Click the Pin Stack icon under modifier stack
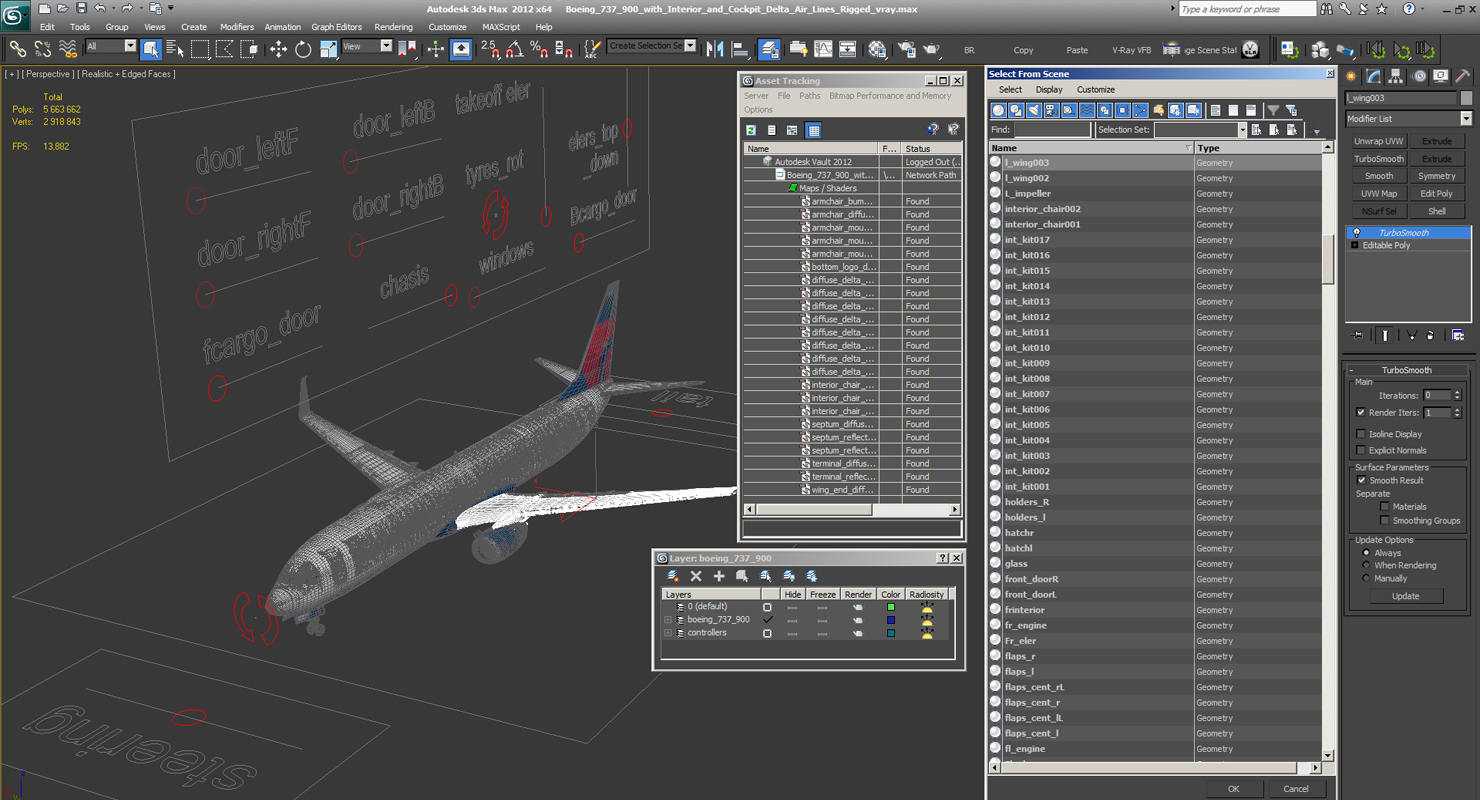Image resolution: width=1480 pixels, height=800 pixels. pyautogui.click(x=1357, y=335)
